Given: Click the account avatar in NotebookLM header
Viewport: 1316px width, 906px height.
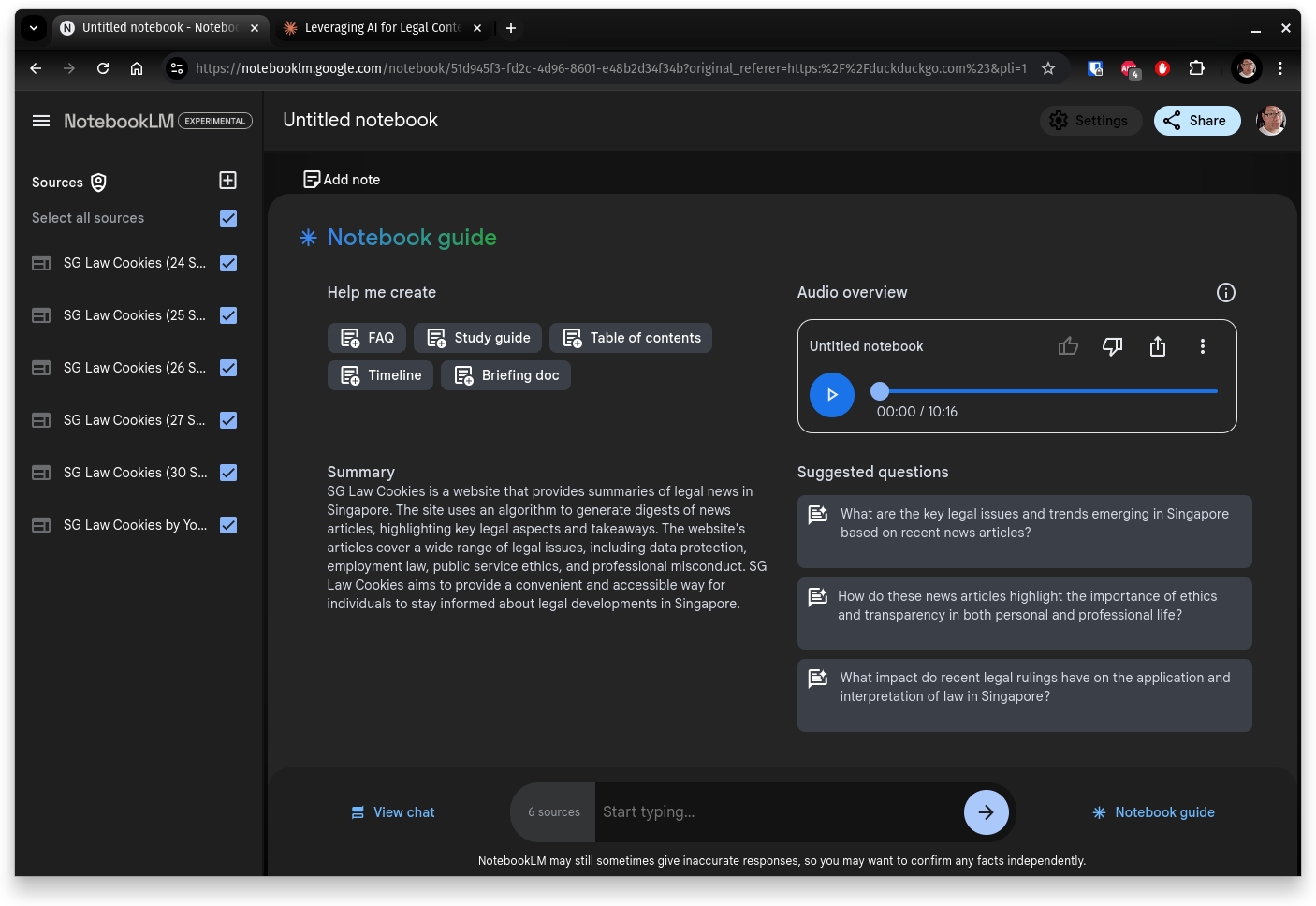Looking at the screenshot, I should tap(1271, 121).
